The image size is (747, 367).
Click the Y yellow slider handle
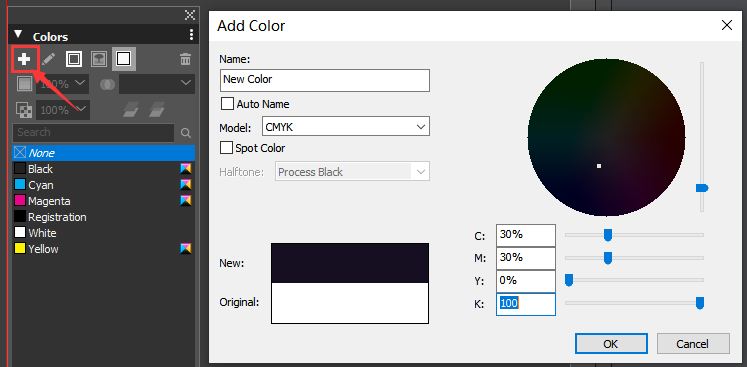(568, 281)
